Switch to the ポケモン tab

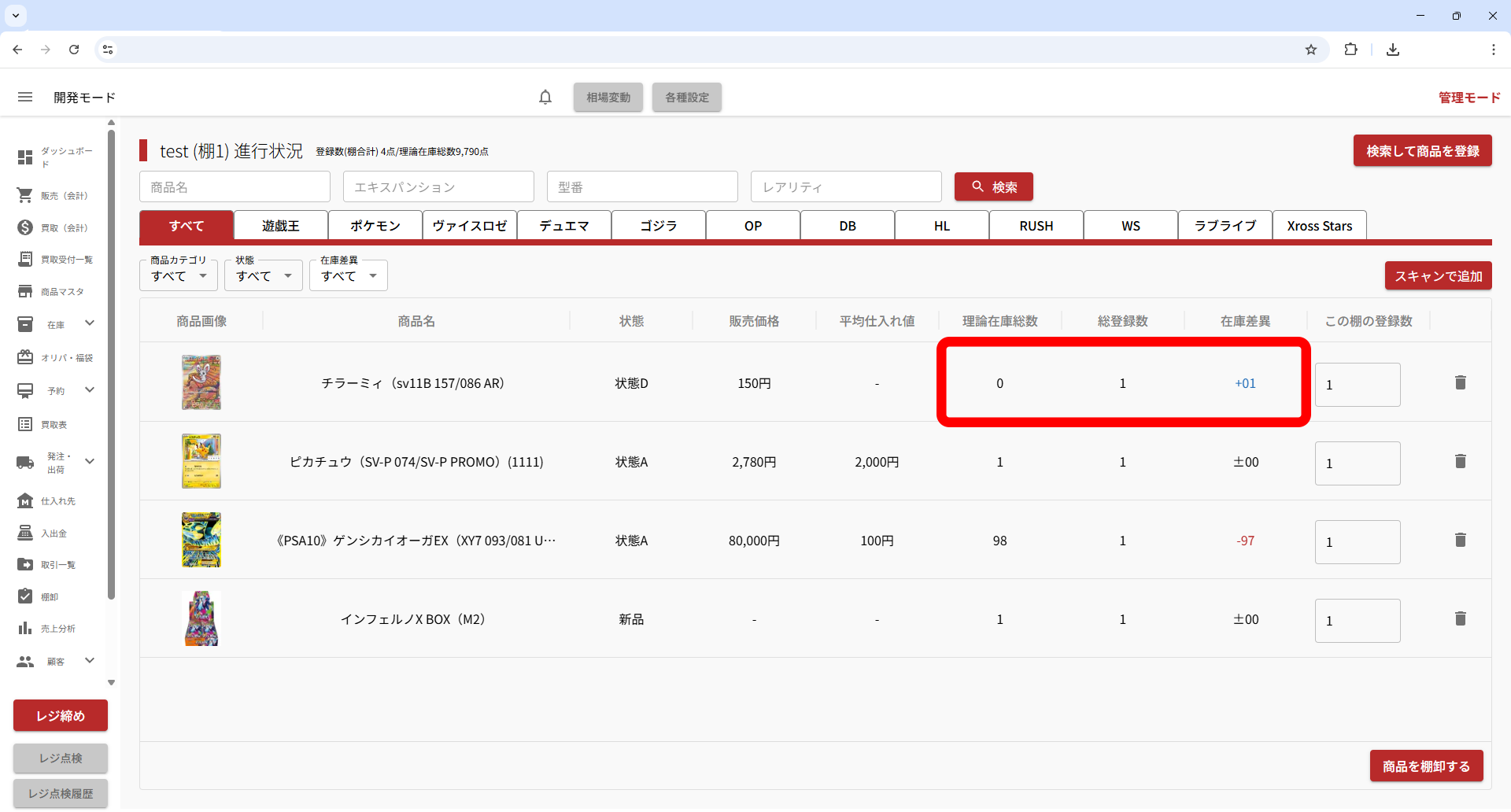point(375,226)
